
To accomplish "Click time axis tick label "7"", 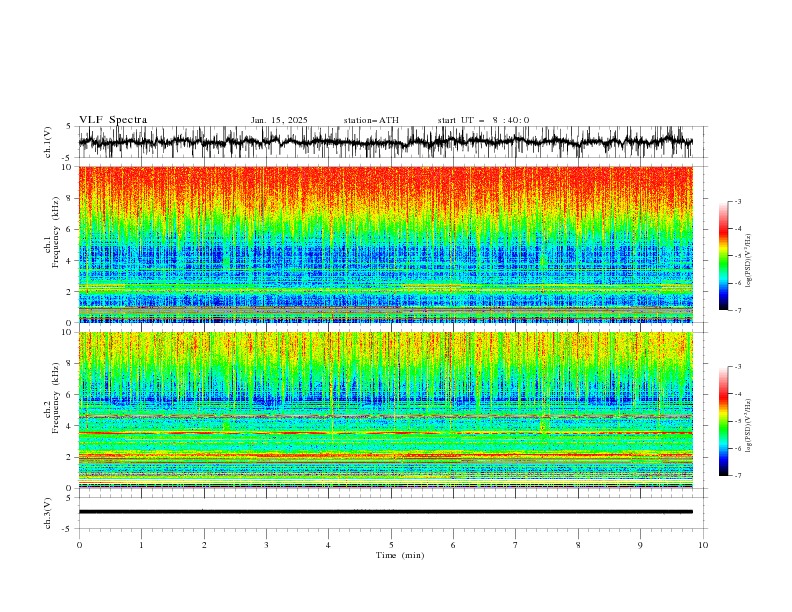I will (x=516, y=545).
